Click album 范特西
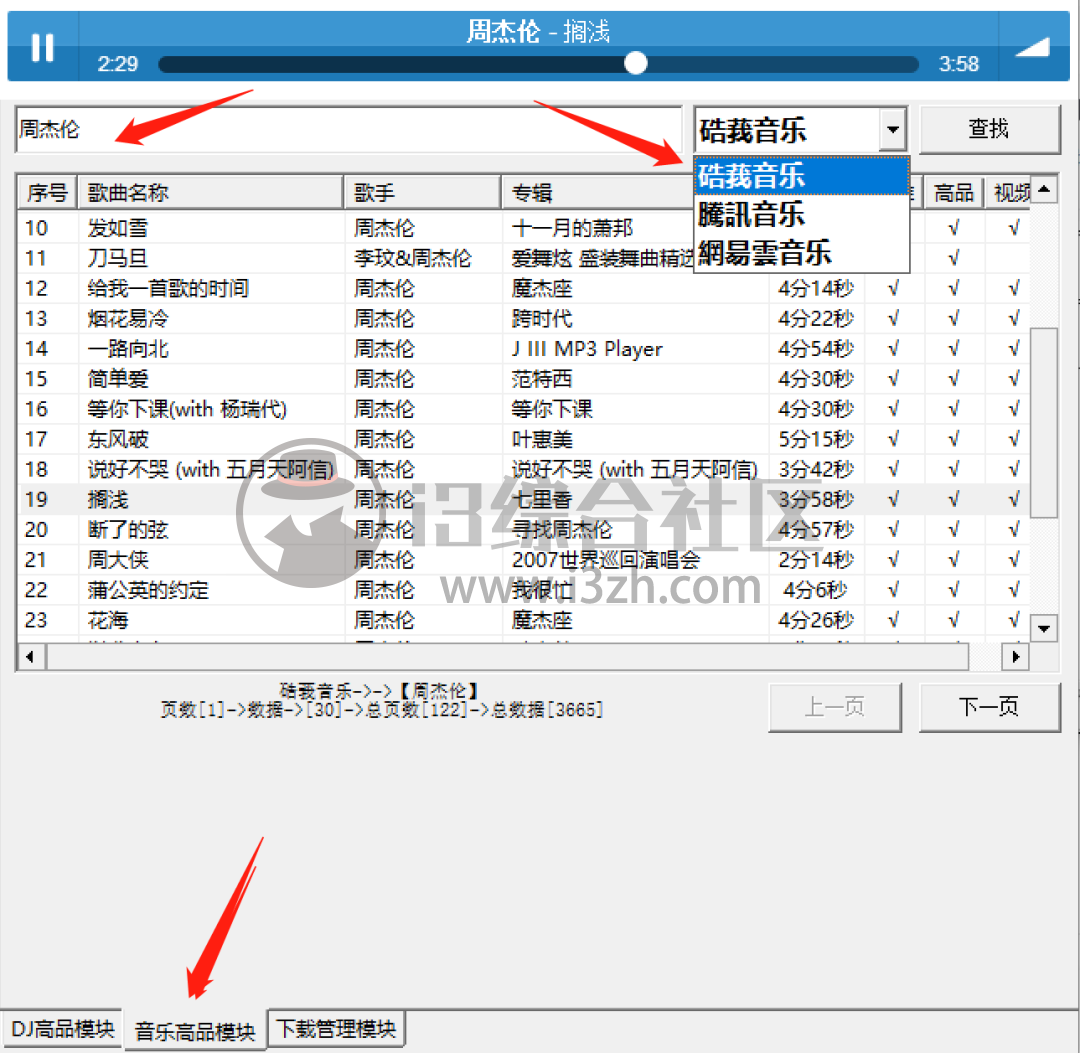 coord(542,379)
